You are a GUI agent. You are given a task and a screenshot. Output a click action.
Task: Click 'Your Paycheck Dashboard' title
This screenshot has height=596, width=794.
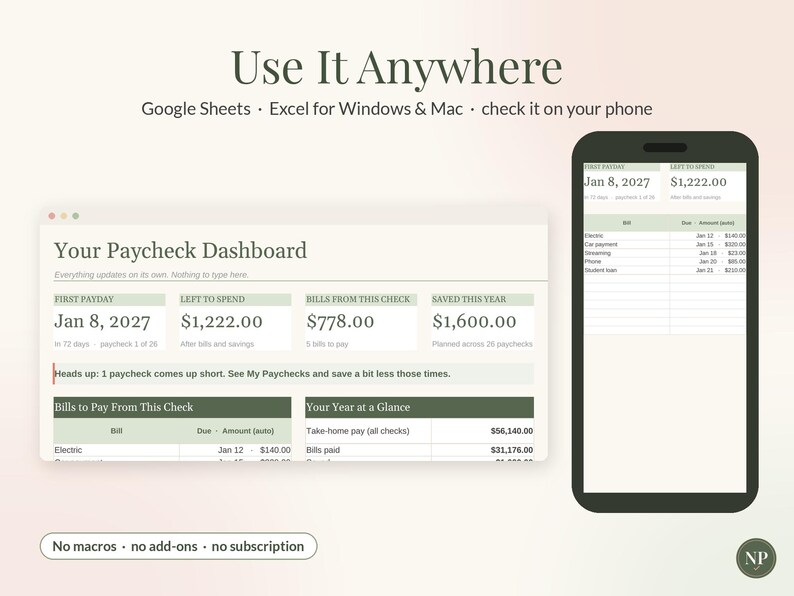tap(180, 251)
